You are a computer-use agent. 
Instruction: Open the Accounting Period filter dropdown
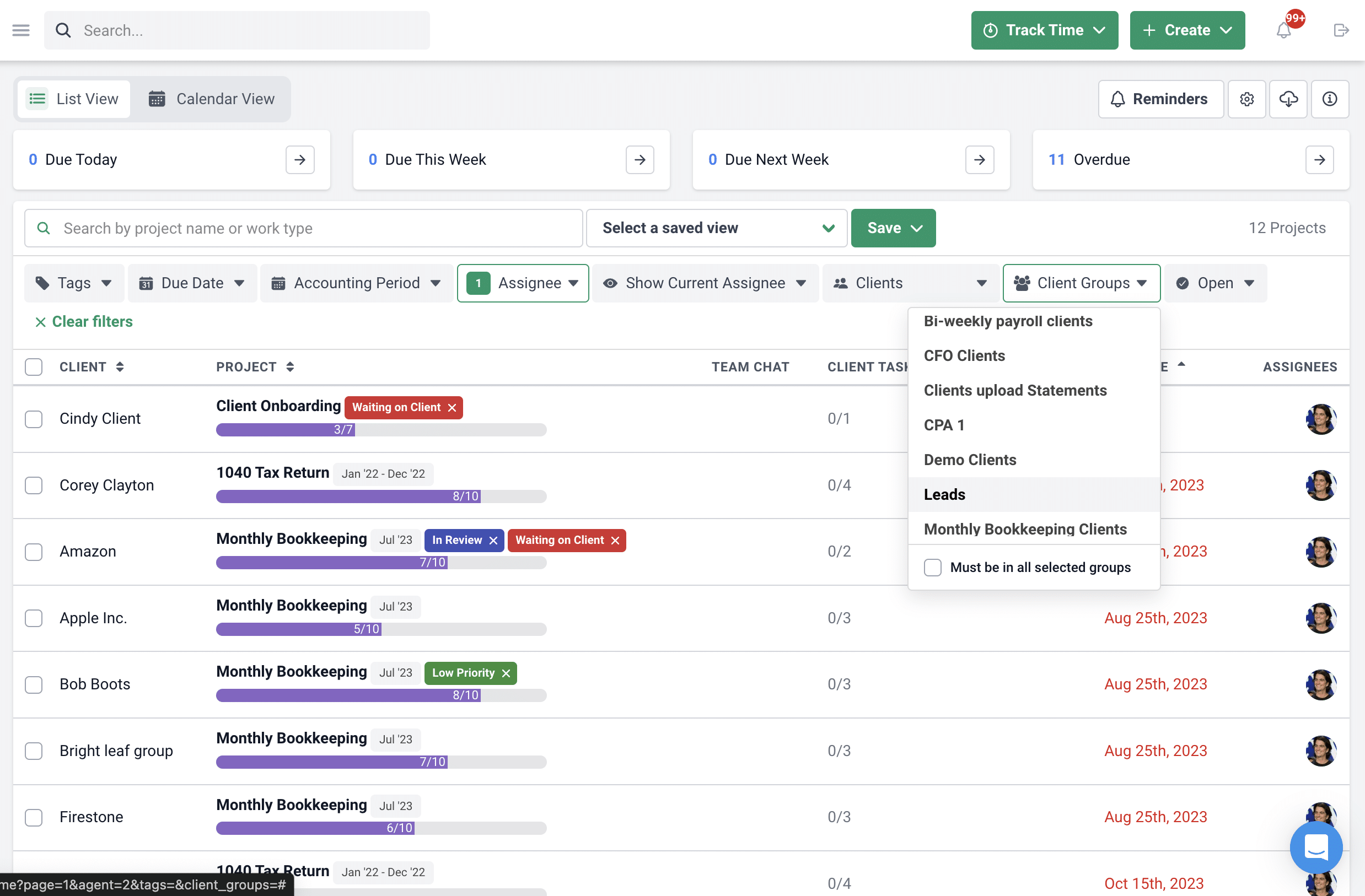pos(356,283)
